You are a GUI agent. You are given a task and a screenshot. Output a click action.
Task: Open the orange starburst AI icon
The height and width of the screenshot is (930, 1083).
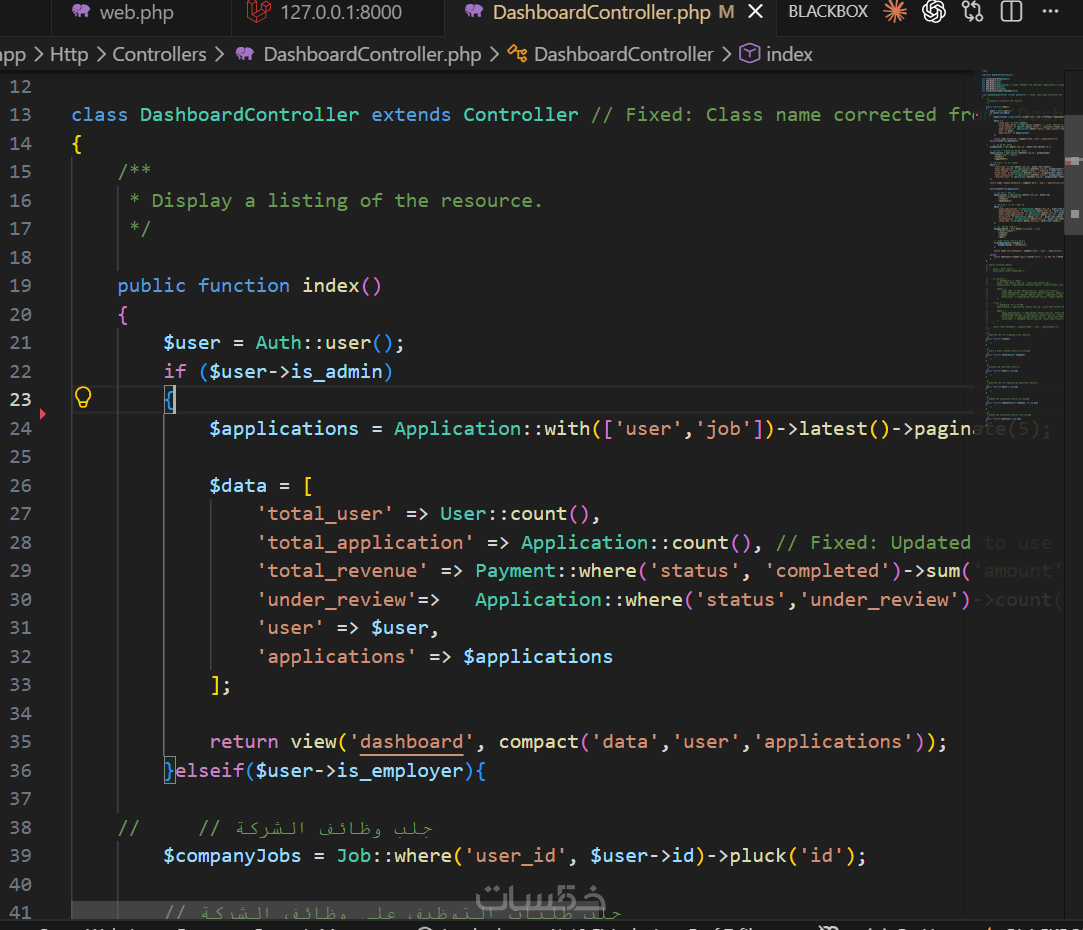pos(895,11)
